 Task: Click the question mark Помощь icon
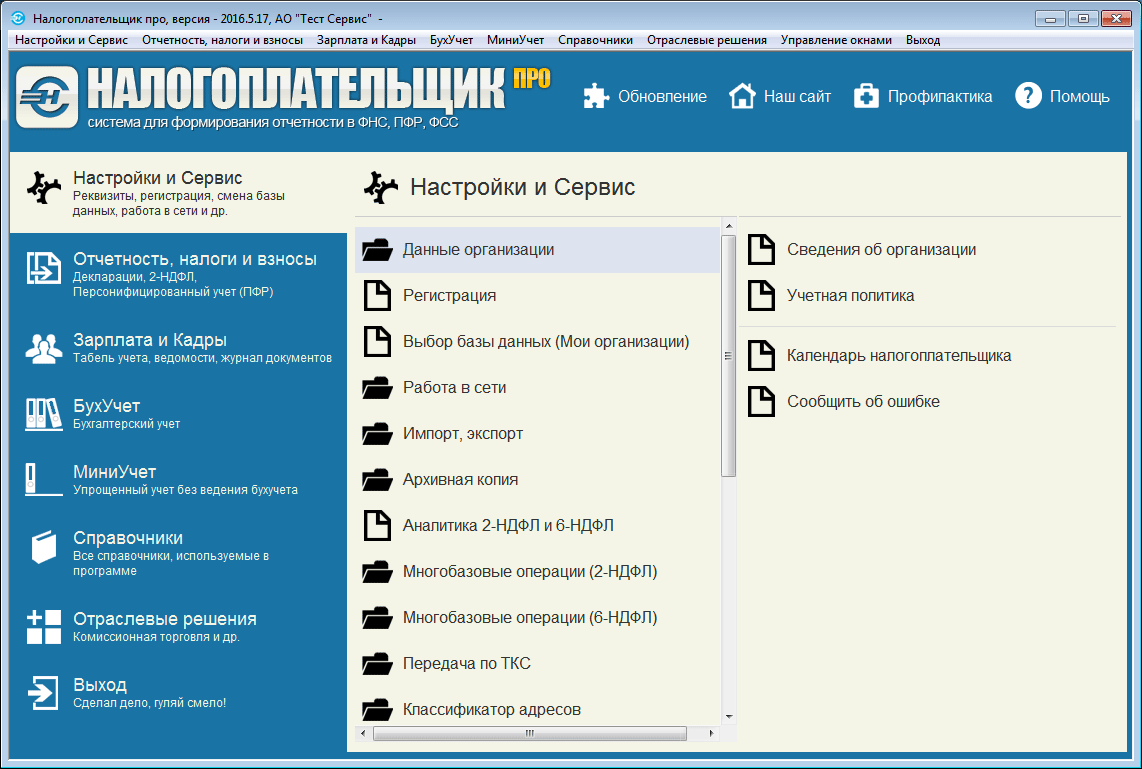pos(1028,95)
